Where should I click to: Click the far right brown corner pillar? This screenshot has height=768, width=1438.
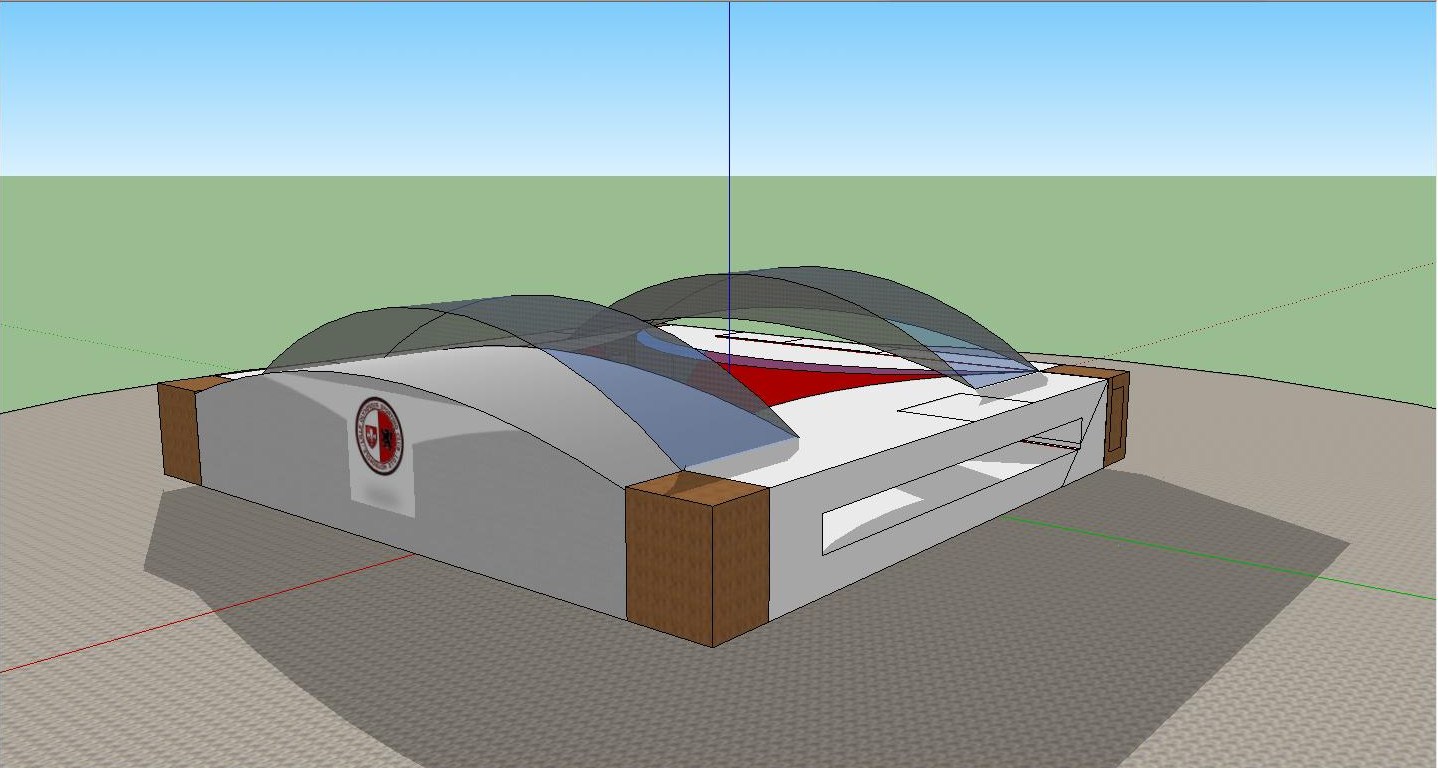coord(1116,415)
